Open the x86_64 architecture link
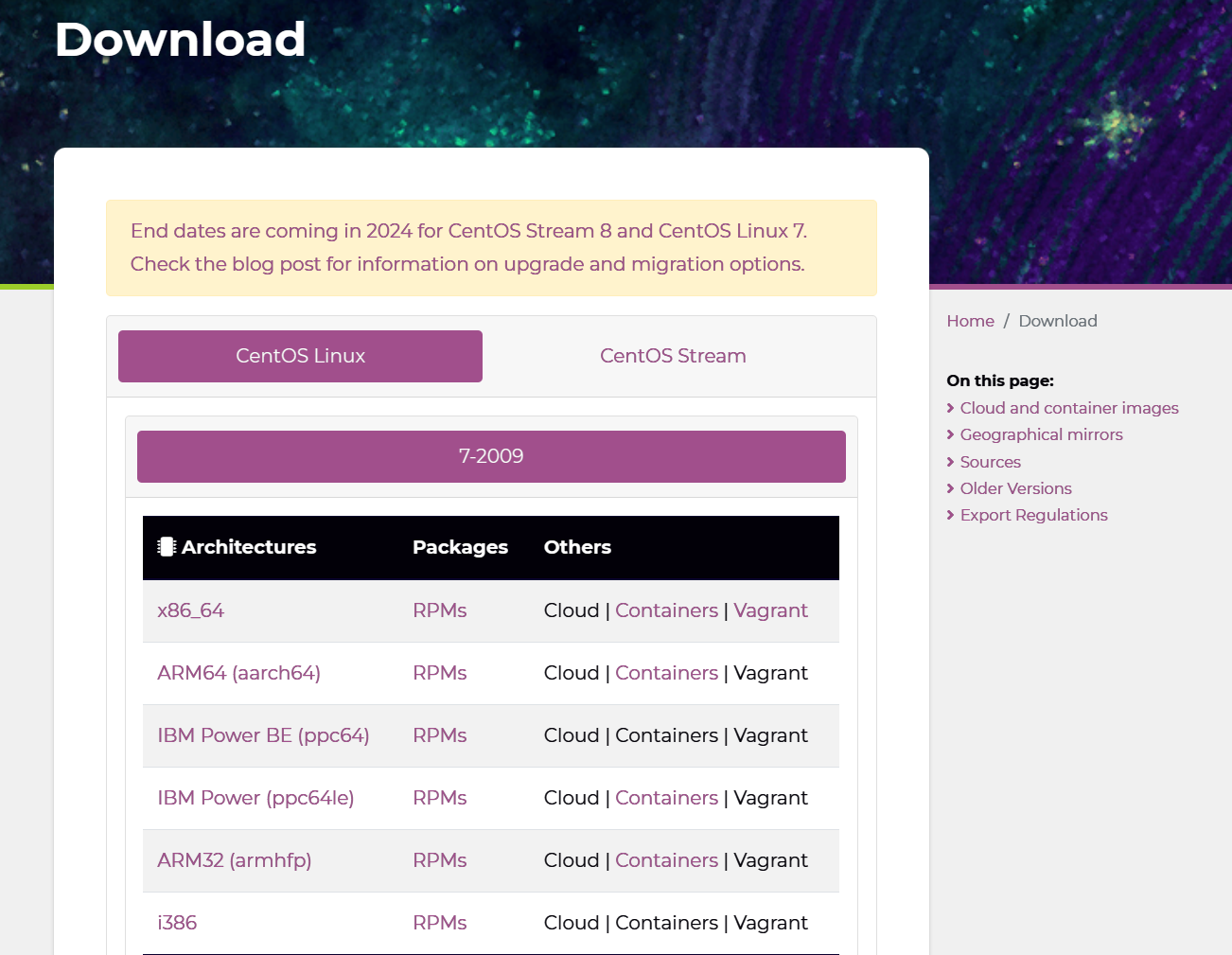 (190, 610)
